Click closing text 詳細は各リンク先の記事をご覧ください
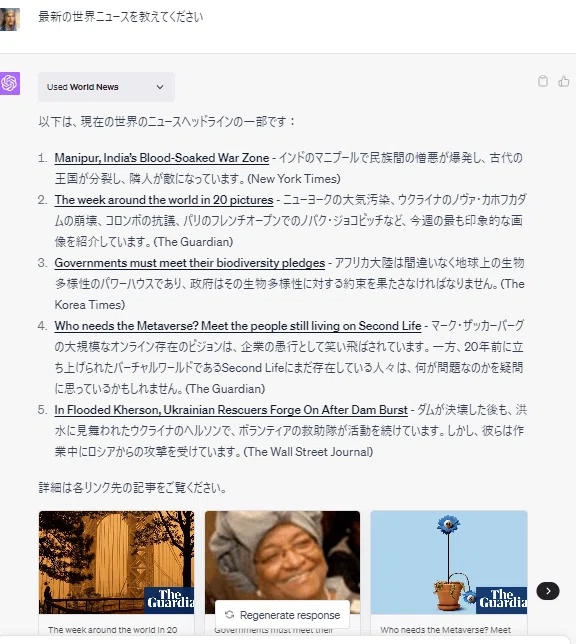The height and width of the screenshot is (644, 576). (x=132, y=488)
